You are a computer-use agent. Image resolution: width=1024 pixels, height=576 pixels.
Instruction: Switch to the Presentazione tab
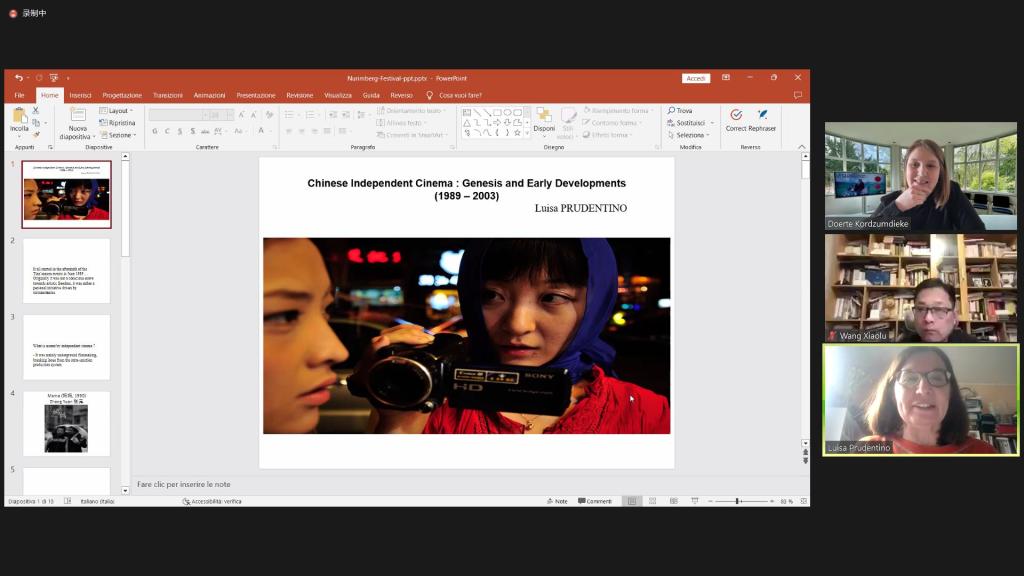256,95
